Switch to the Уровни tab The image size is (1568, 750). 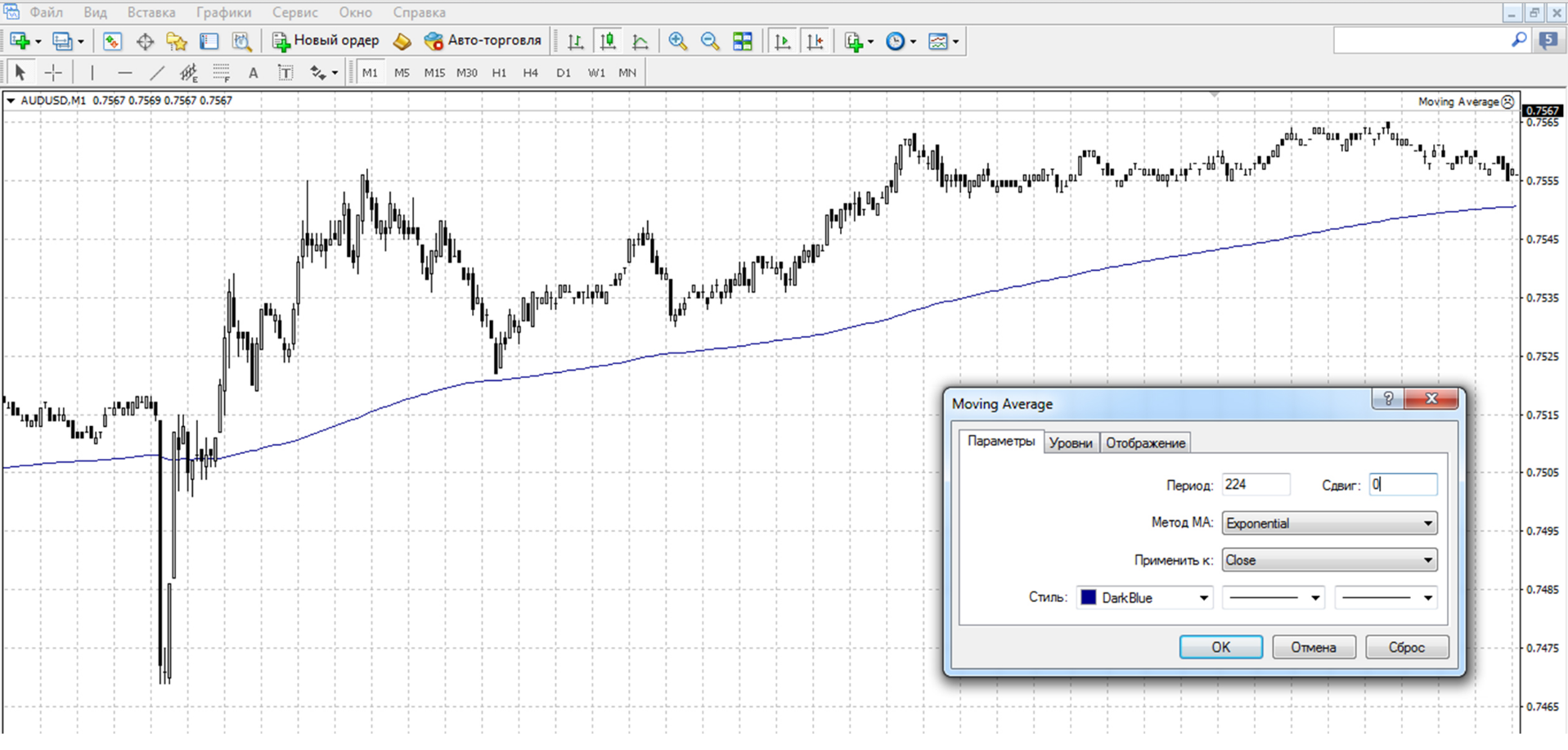pos(1071,442)
